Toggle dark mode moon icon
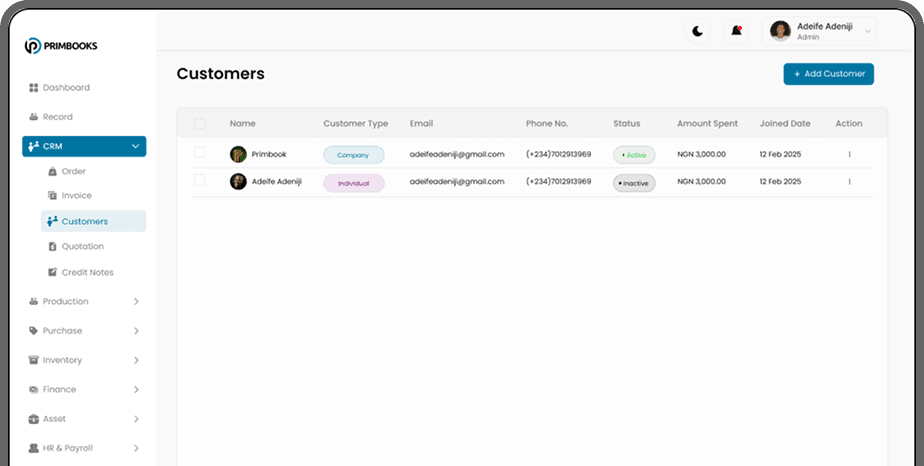The height and width of the screenshot is (466, 924). pyautogui.click(x=697, y=31)
